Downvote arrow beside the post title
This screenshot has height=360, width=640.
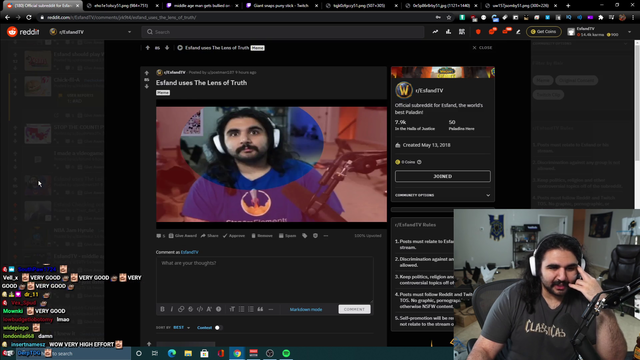coord(147,86)
